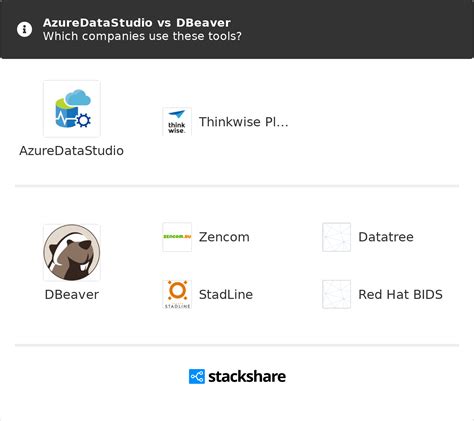Click the stackshare wordmark
The width and height of the screenshot is (474, 421).
[247, 377]
